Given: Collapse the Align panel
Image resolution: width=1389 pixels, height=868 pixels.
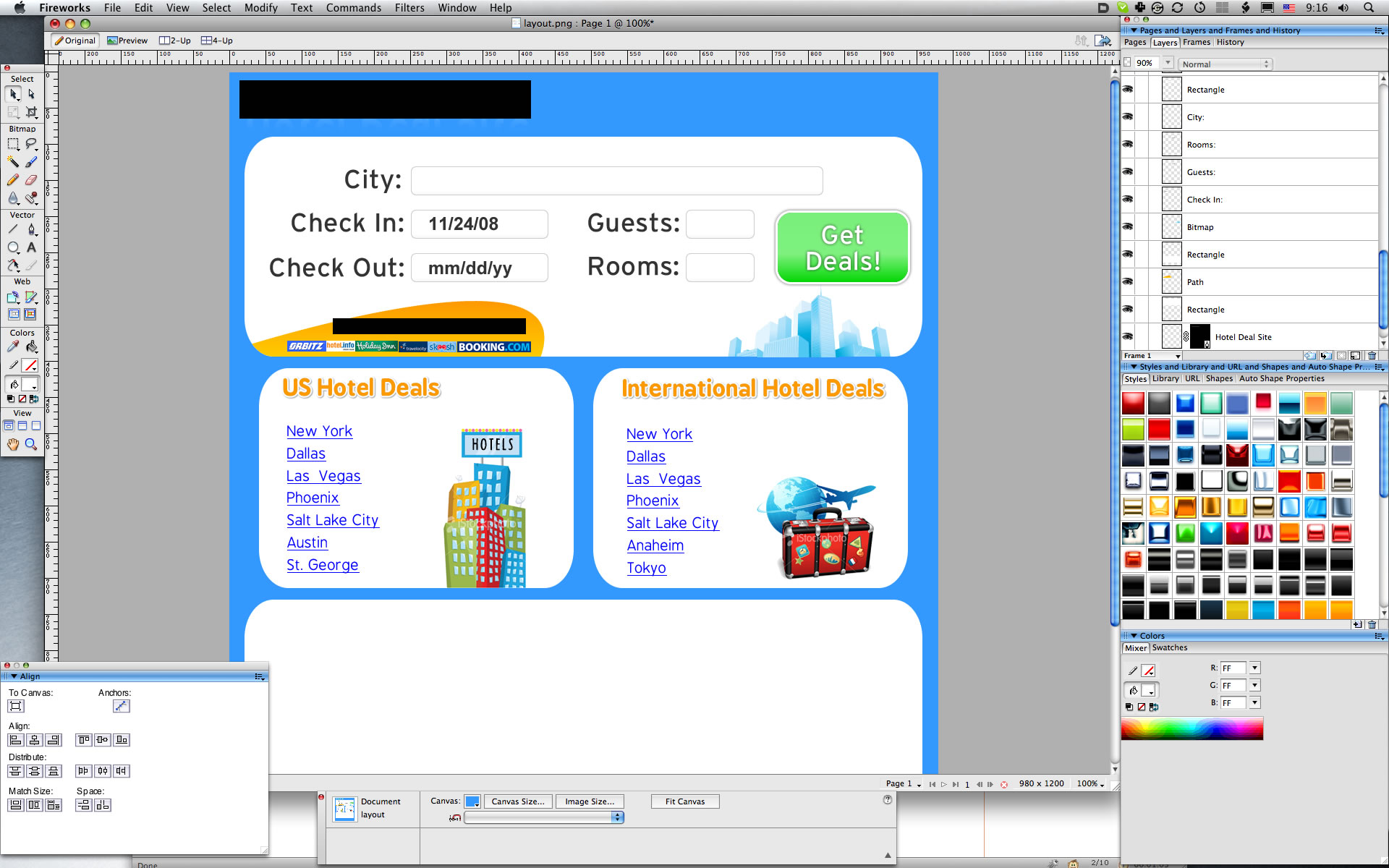Looking at the screenshot, I should [x=14, y=676].
